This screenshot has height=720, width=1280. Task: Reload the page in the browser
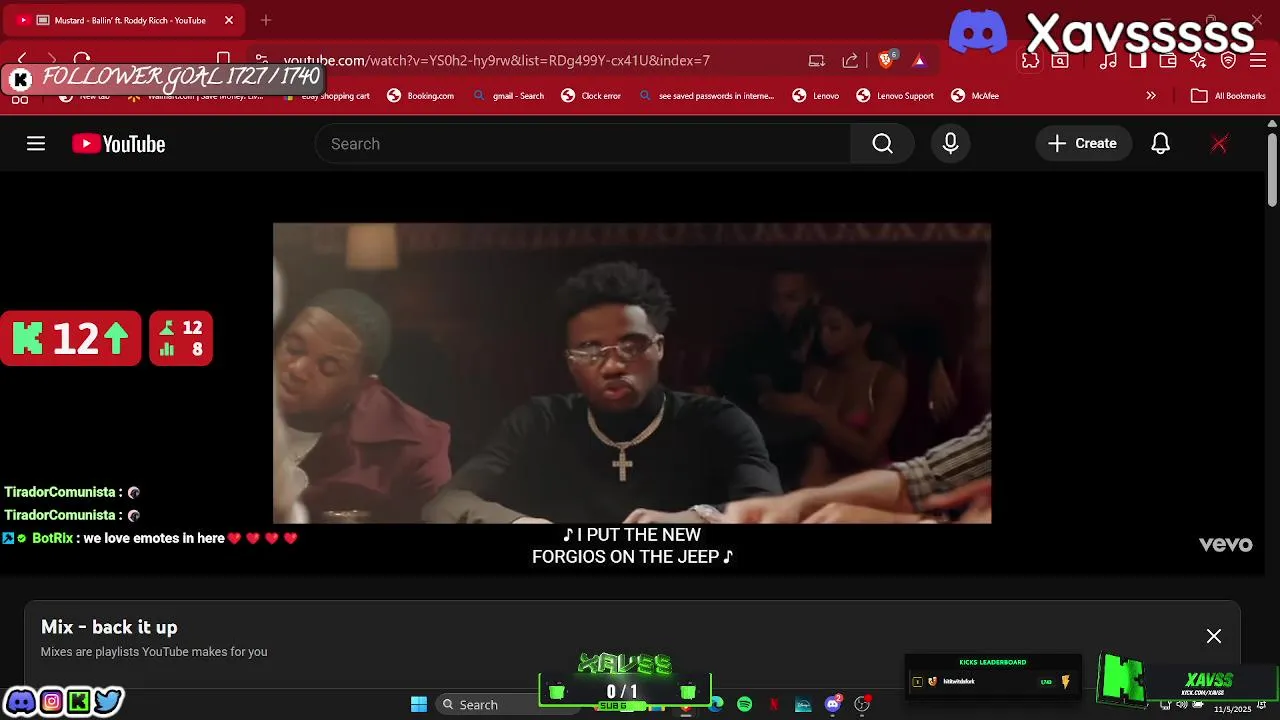pos(82,60)
